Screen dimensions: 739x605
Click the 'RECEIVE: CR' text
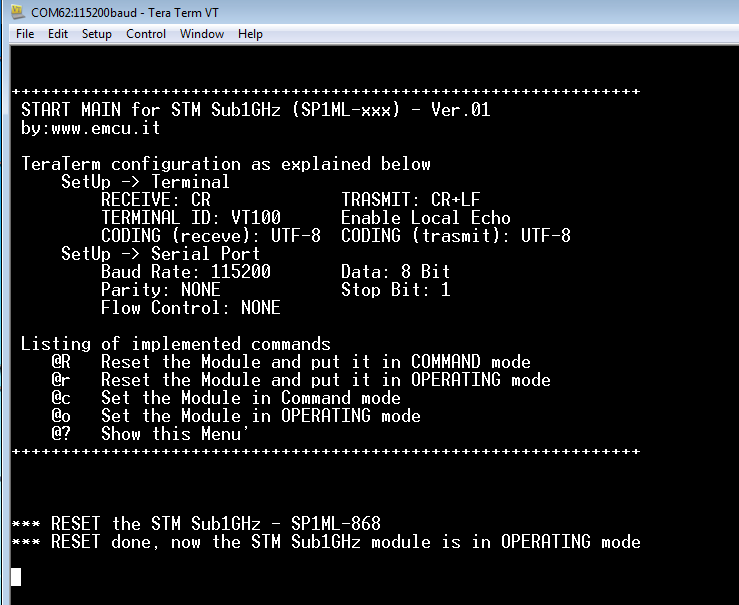pos(156,200)
